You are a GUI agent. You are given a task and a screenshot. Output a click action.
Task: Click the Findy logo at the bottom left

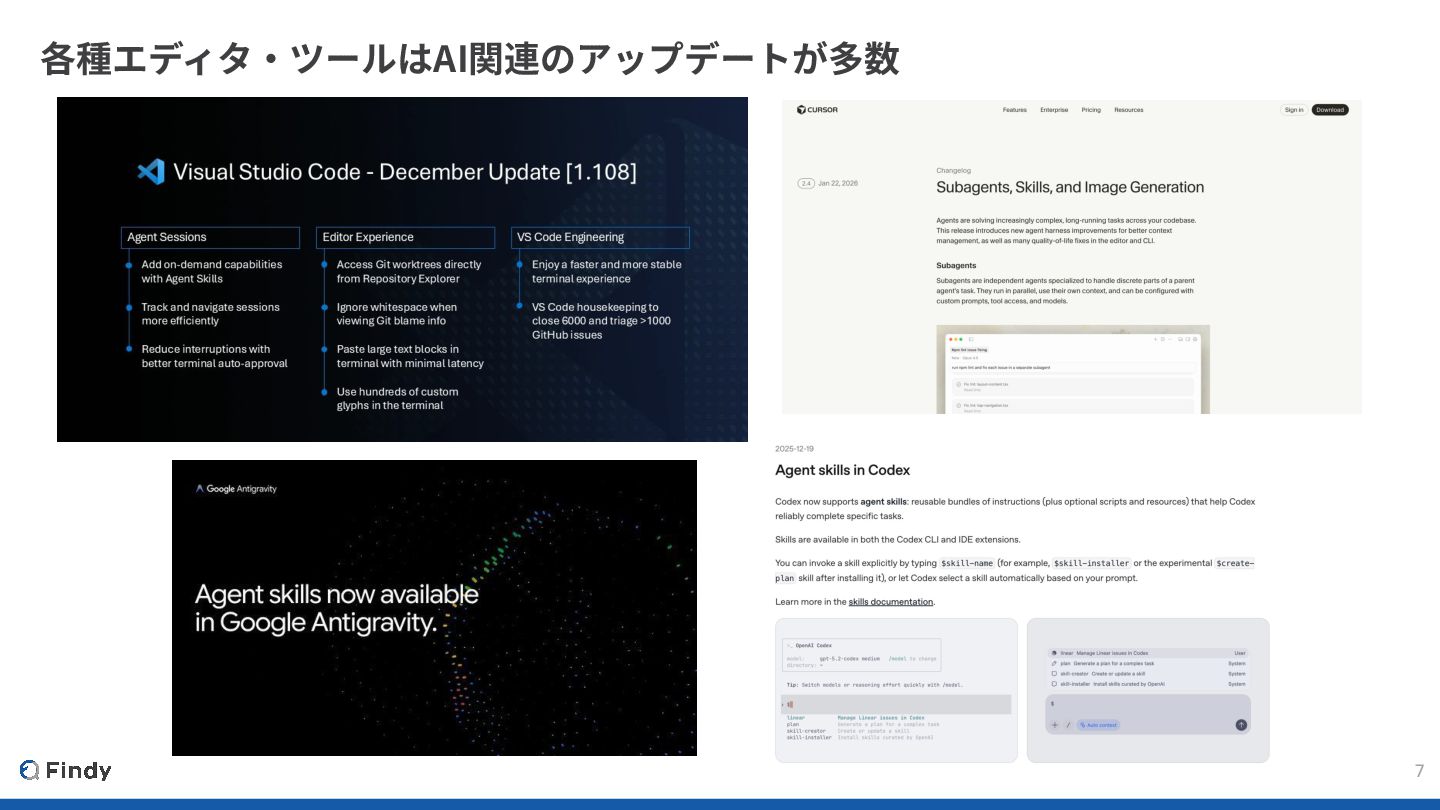coord(65,770)
